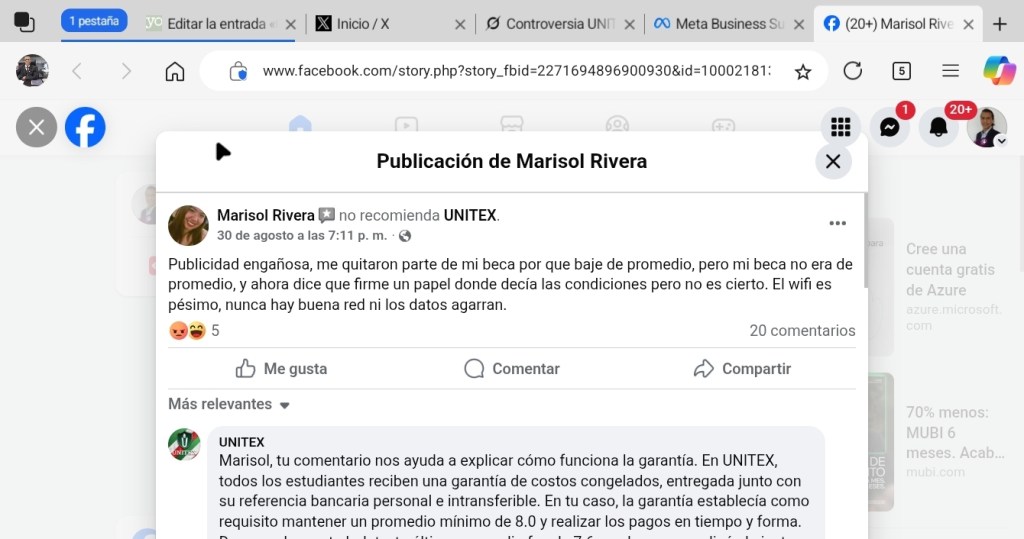Expand the Más relevantes comment sort
The height and width of the screenshot is (539, 1024).
[x=229, y=404]
